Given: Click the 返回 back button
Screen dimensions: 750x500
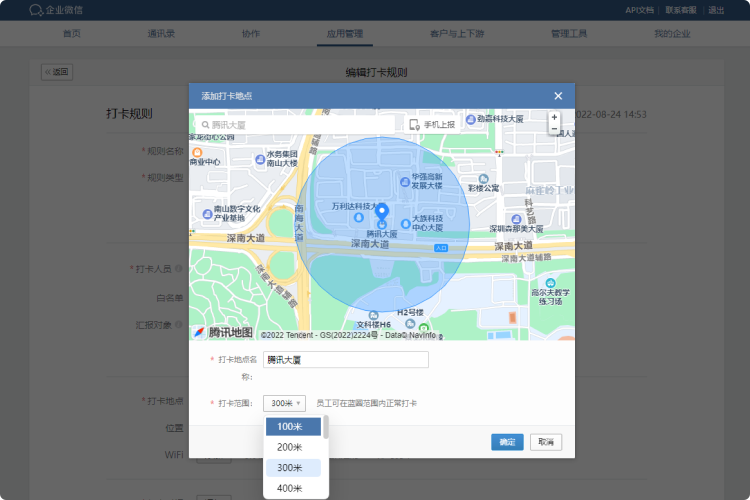Looking at the screenshot, I should [57, 72].
